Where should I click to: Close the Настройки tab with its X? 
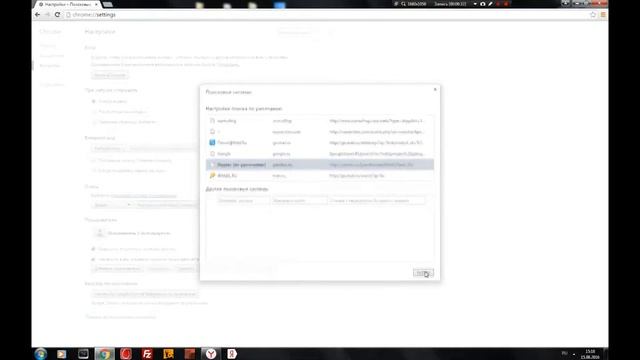96,4
